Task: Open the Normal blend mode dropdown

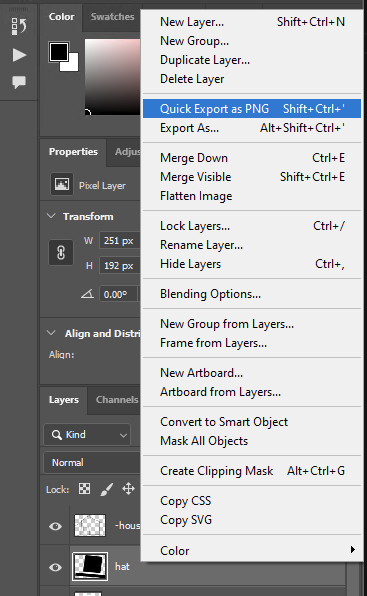Action: click(92, 462)
